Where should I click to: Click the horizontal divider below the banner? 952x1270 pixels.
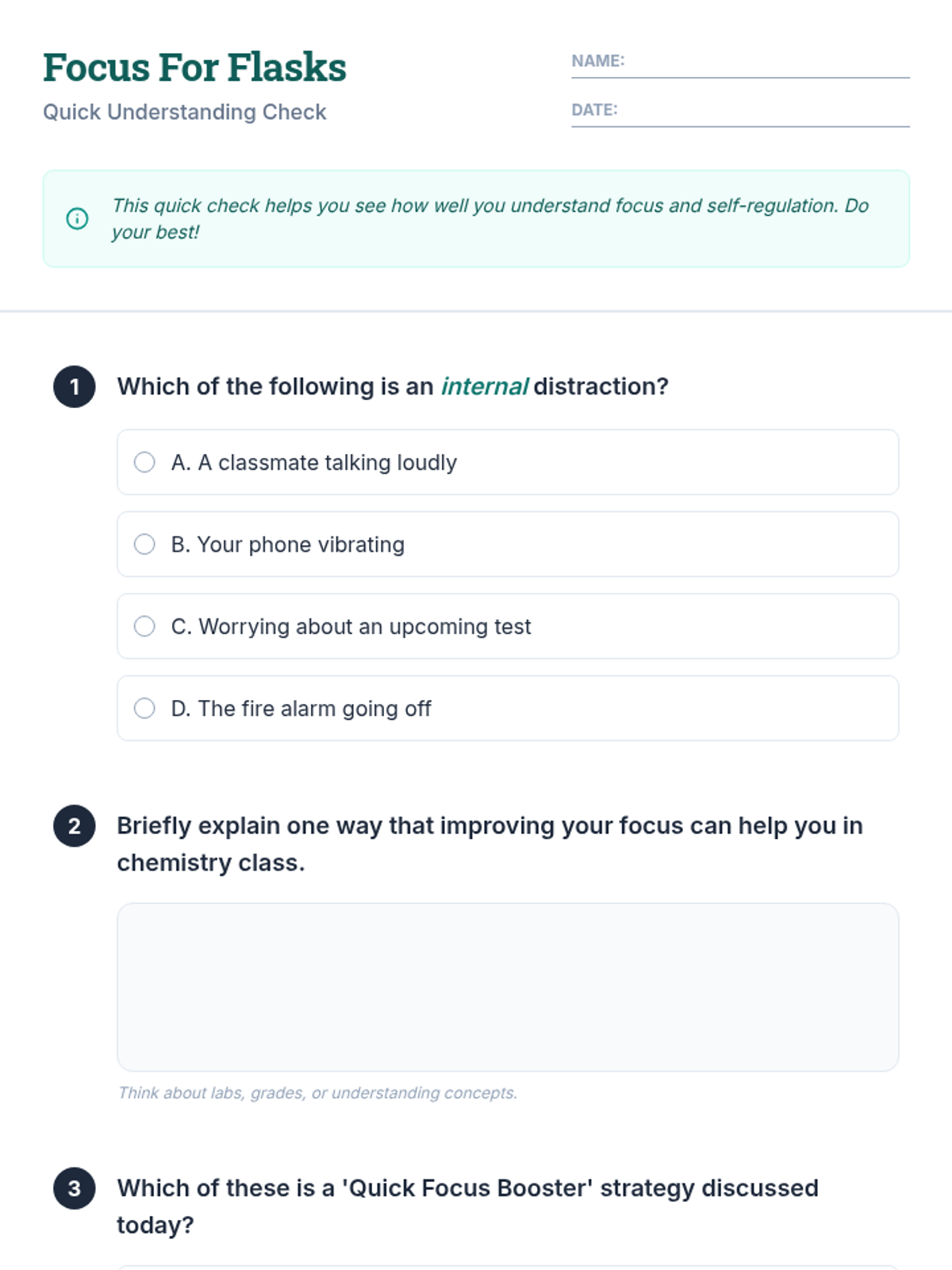tap(476, 311)
